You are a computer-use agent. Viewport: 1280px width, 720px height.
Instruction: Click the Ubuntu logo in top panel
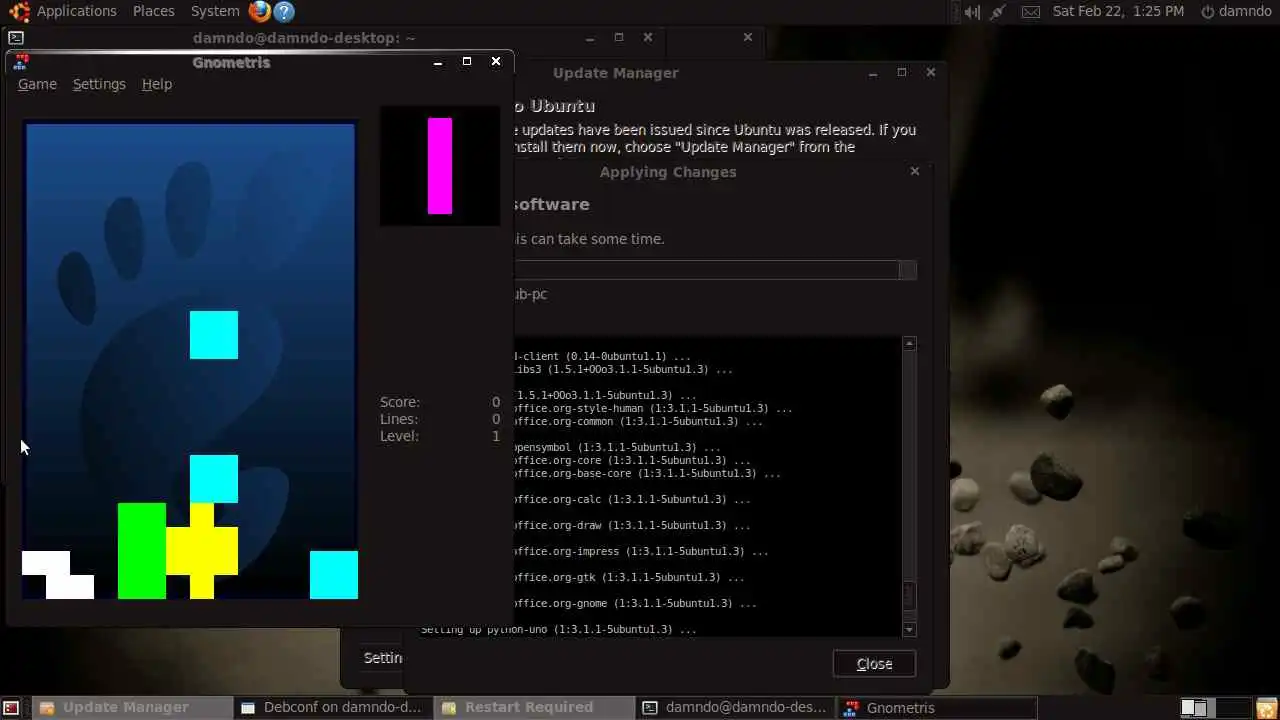[x=19, y=12]
